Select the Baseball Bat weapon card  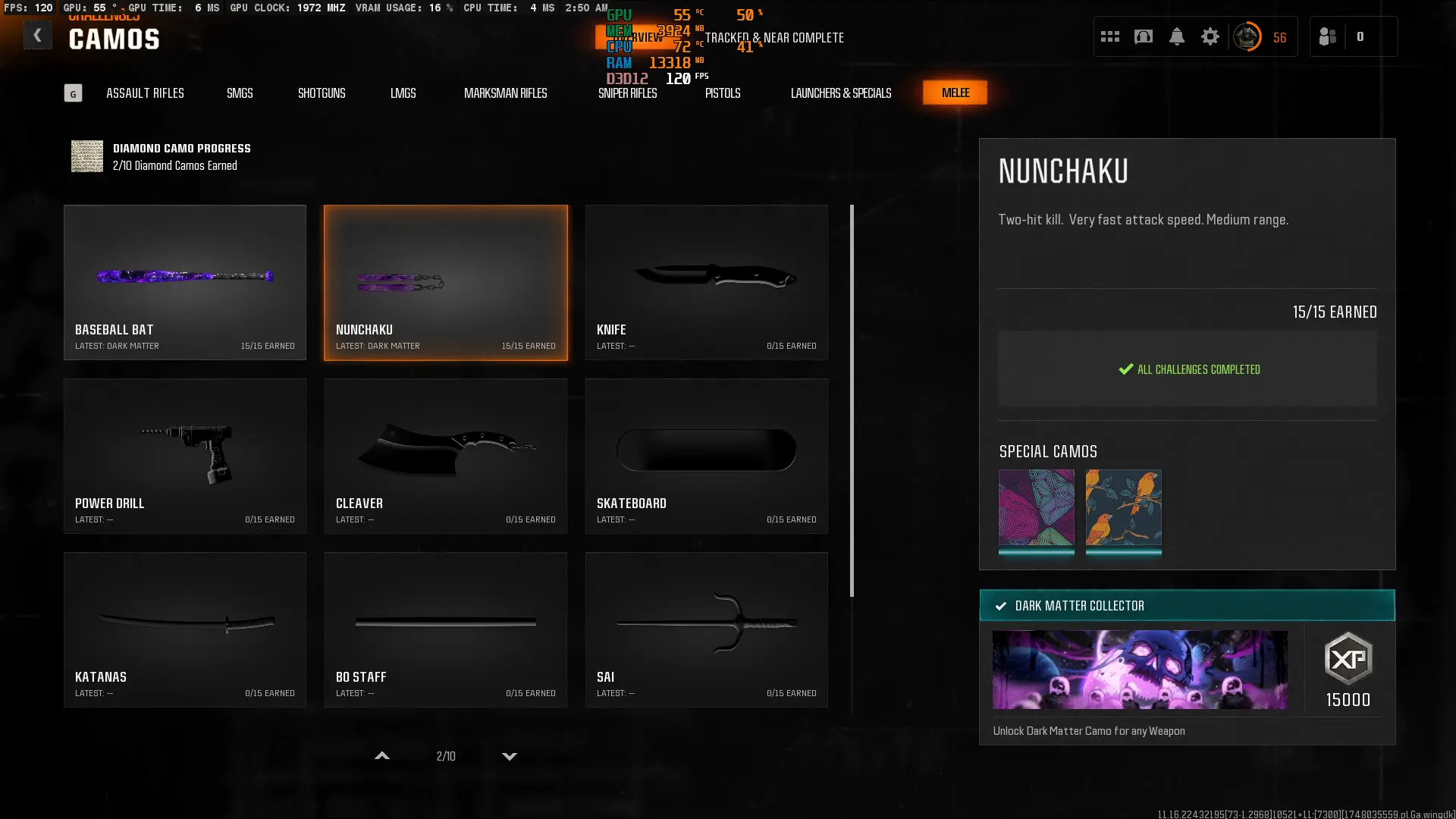(x=185, y=282)
